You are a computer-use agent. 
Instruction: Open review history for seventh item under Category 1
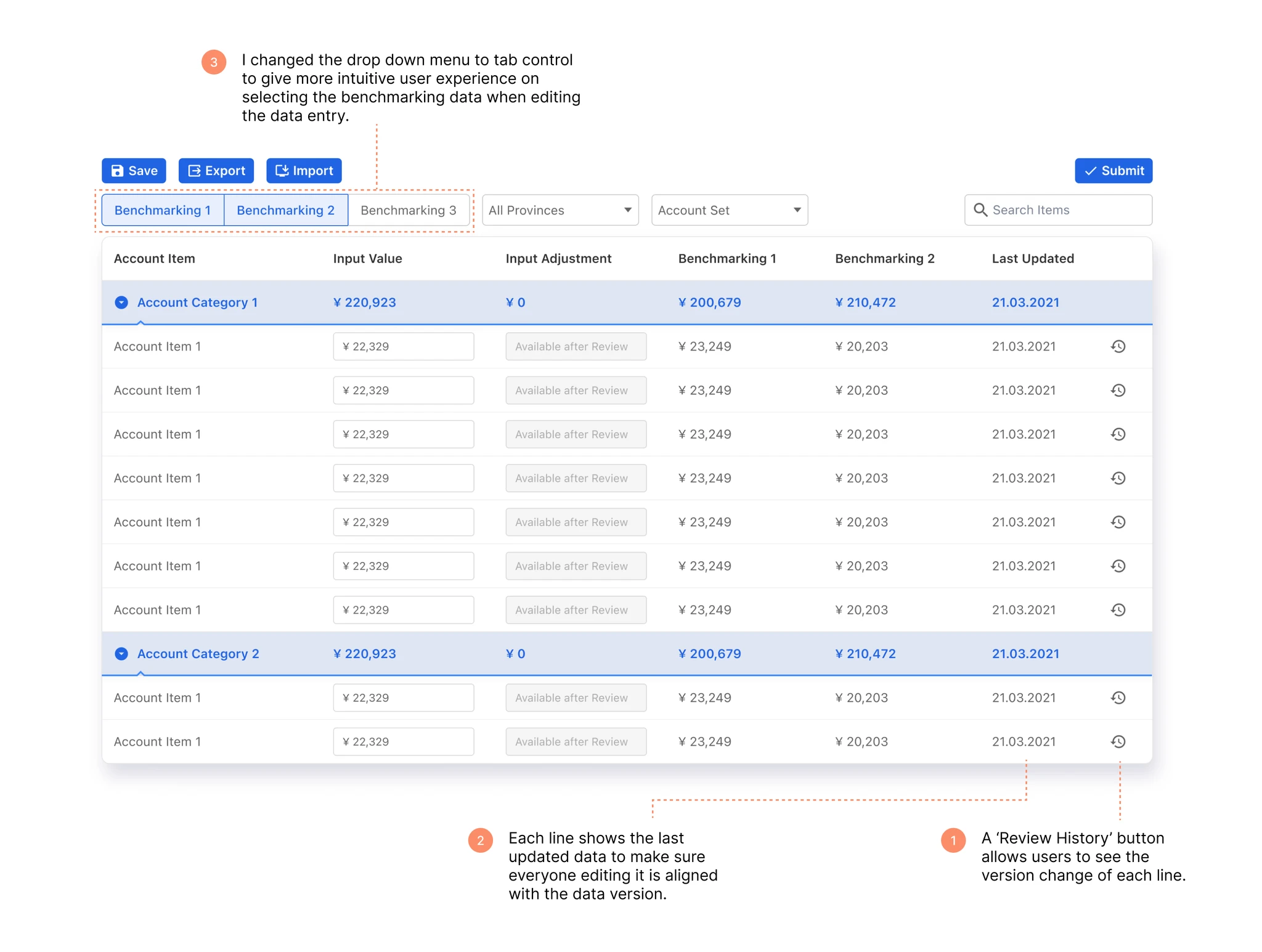[x=1118, y=610]
